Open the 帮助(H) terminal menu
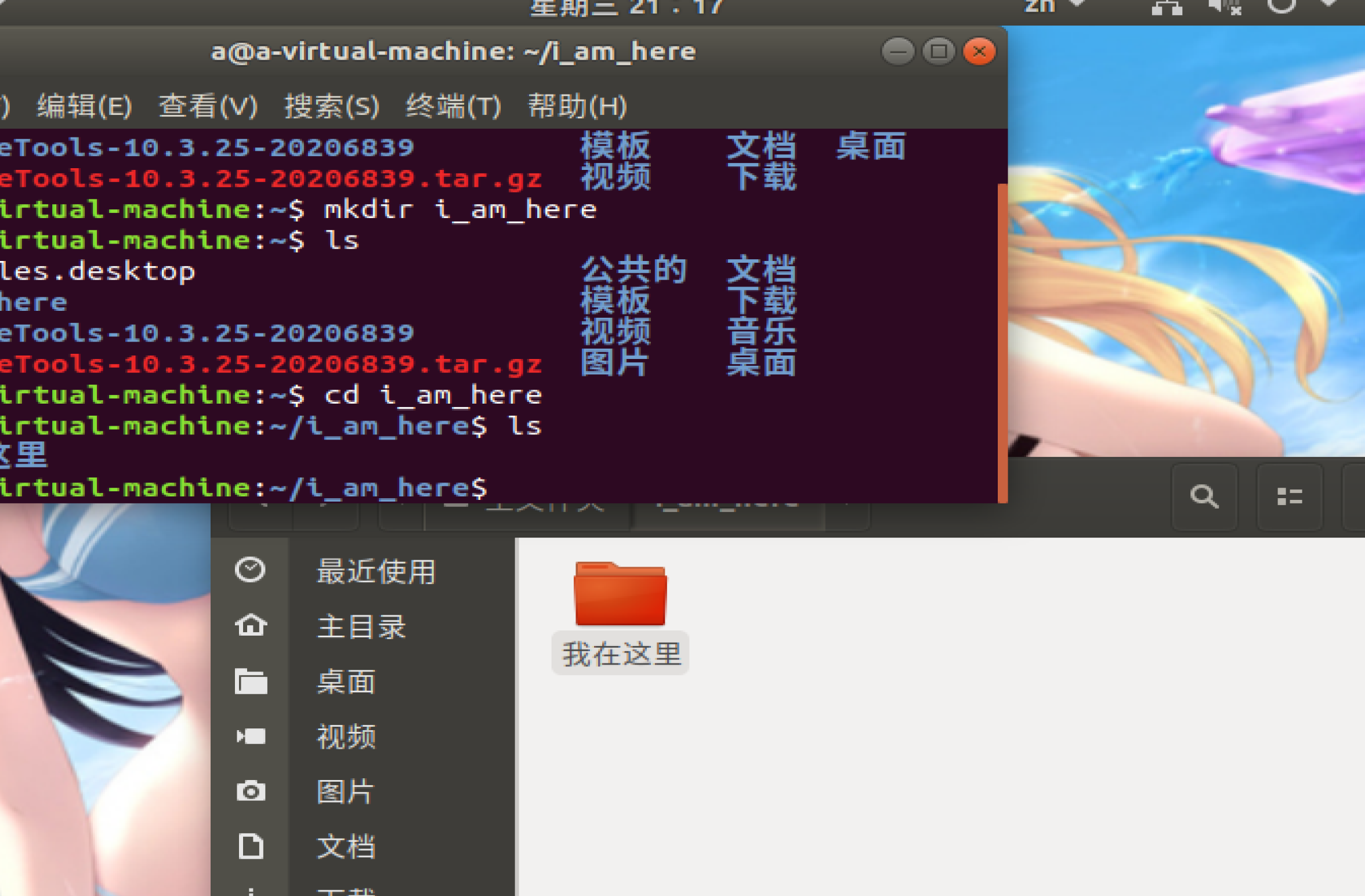The height and width of the screenshot is (896, 1365). [x=577, y=107]
